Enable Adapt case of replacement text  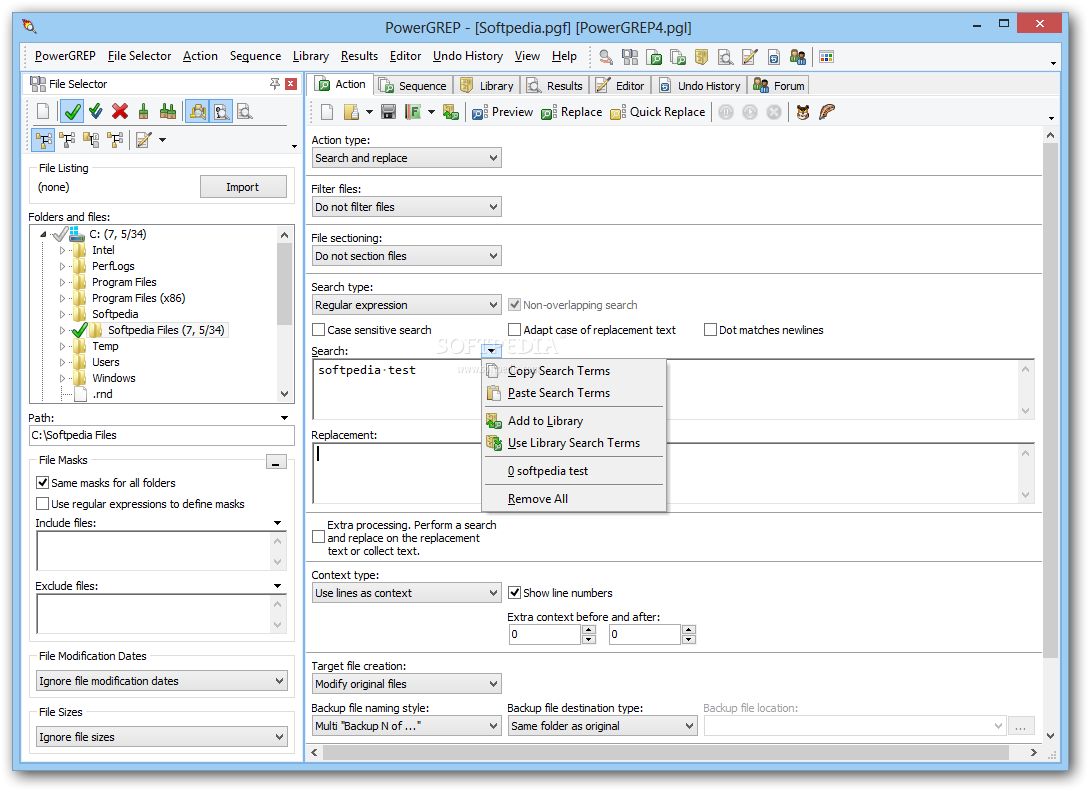tap(515, 330)
